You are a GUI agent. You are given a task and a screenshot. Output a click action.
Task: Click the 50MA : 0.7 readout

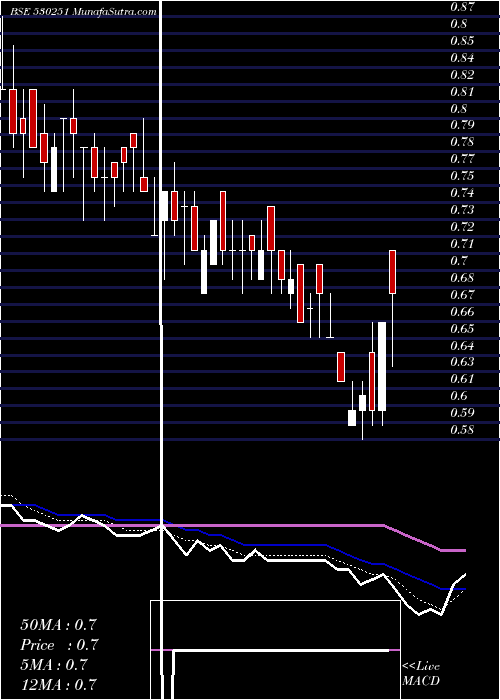point(58,625)
